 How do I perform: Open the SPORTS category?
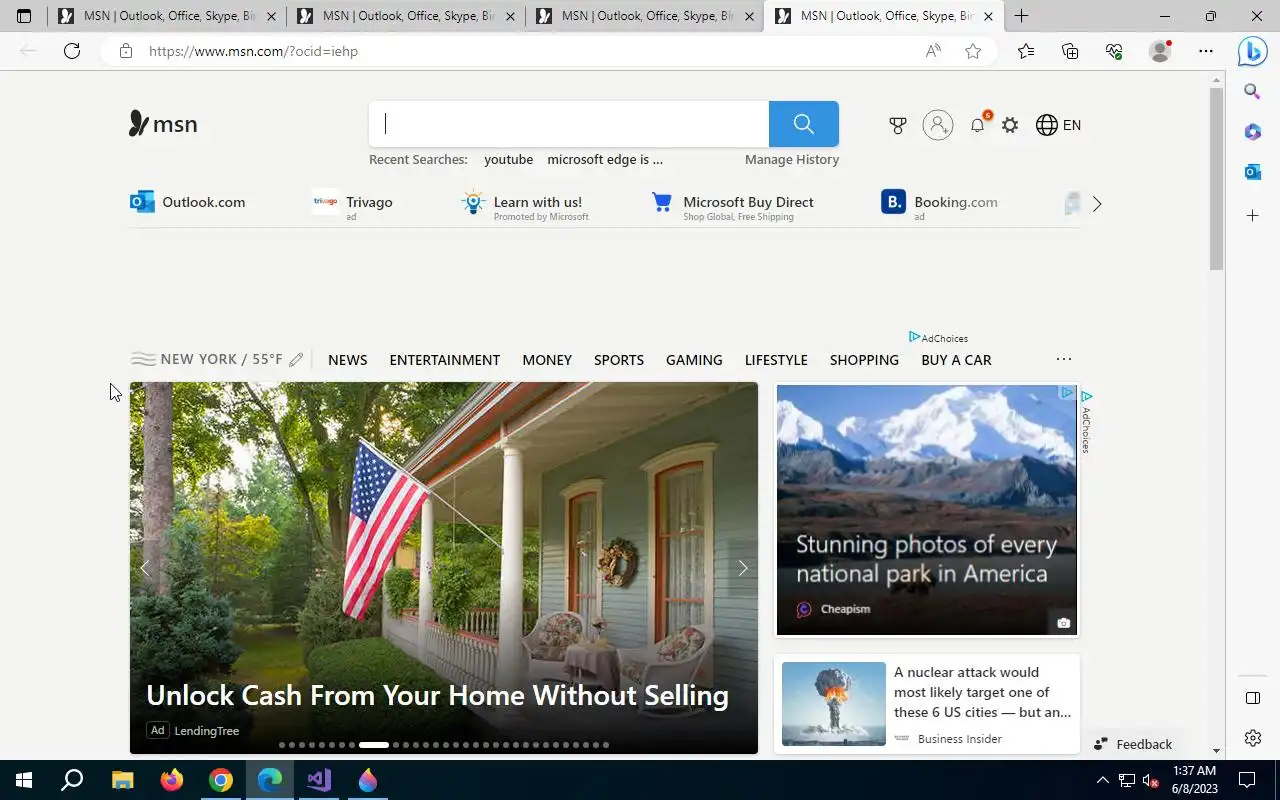coord(619,360)
